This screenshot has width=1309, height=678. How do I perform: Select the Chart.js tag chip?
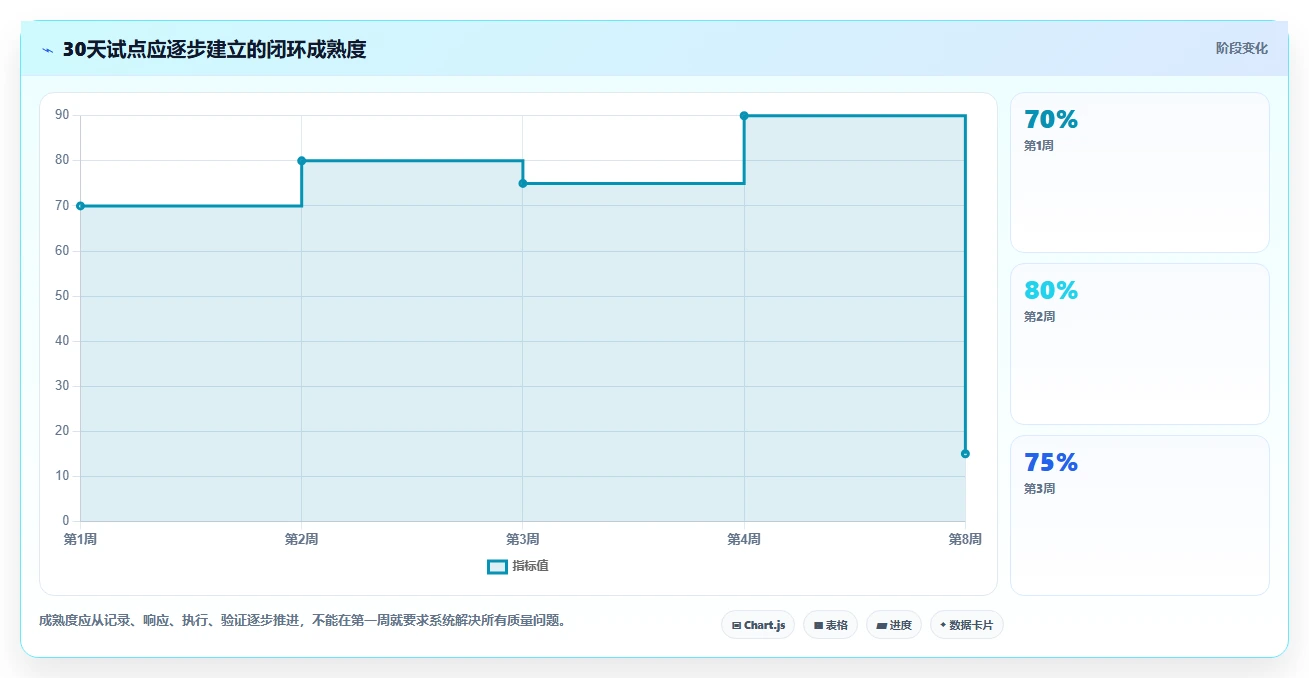click(x=758, y=625)
